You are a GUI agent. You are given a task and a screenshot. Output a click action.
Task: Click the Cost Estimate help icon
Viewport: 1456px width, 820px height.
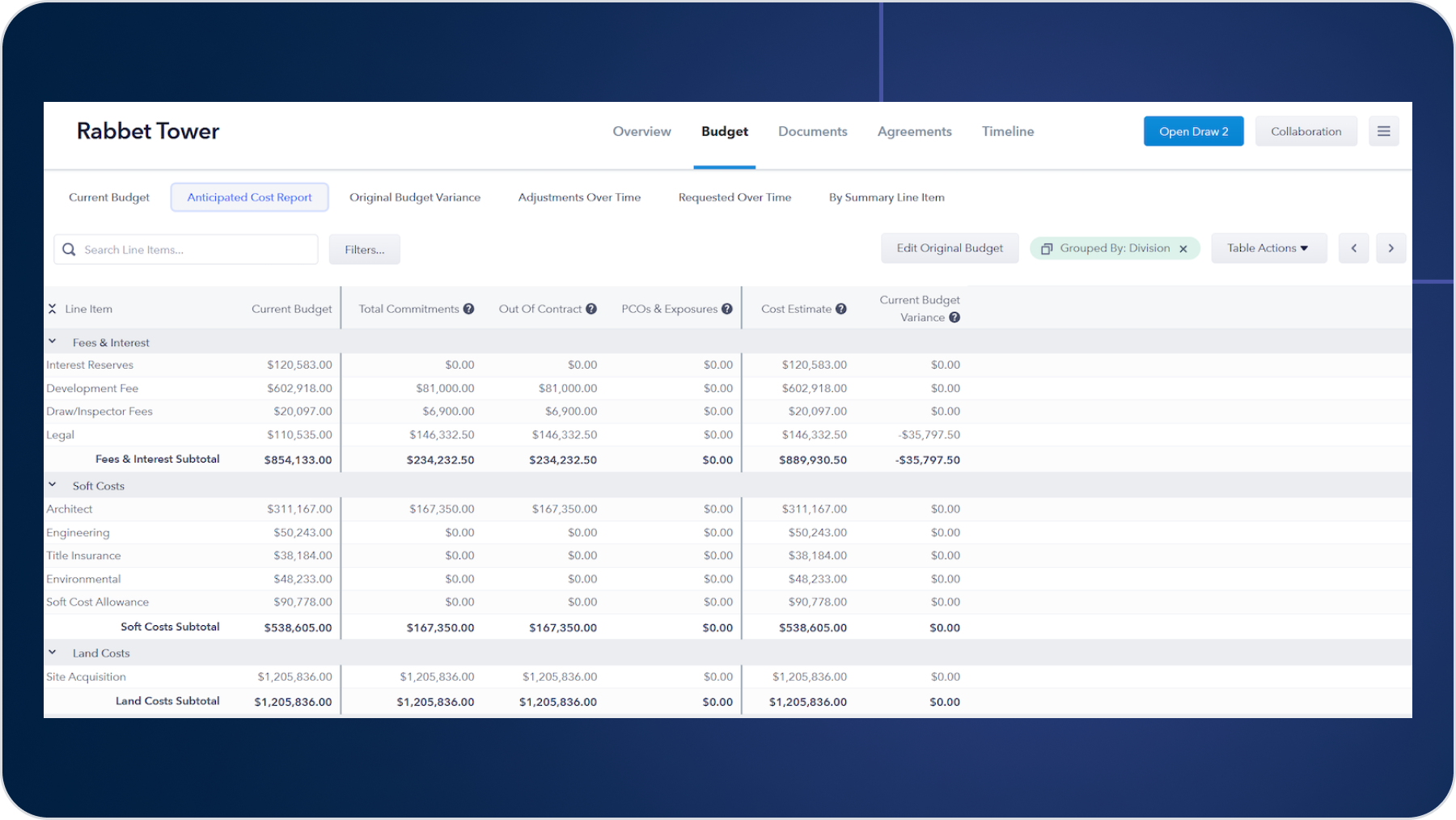(841, 309)
